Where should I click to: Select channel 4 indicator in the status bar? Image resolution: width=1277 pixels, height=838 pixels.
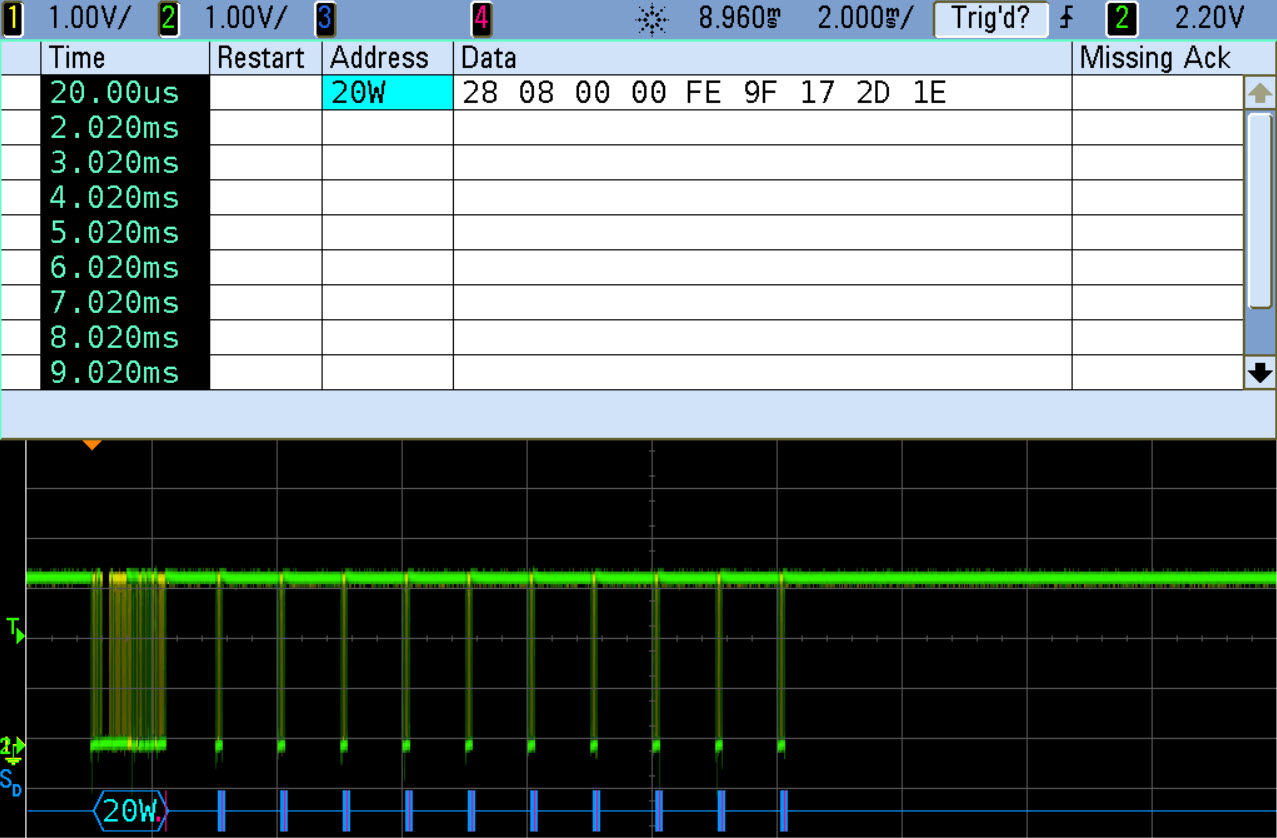(x=481, y=18)
